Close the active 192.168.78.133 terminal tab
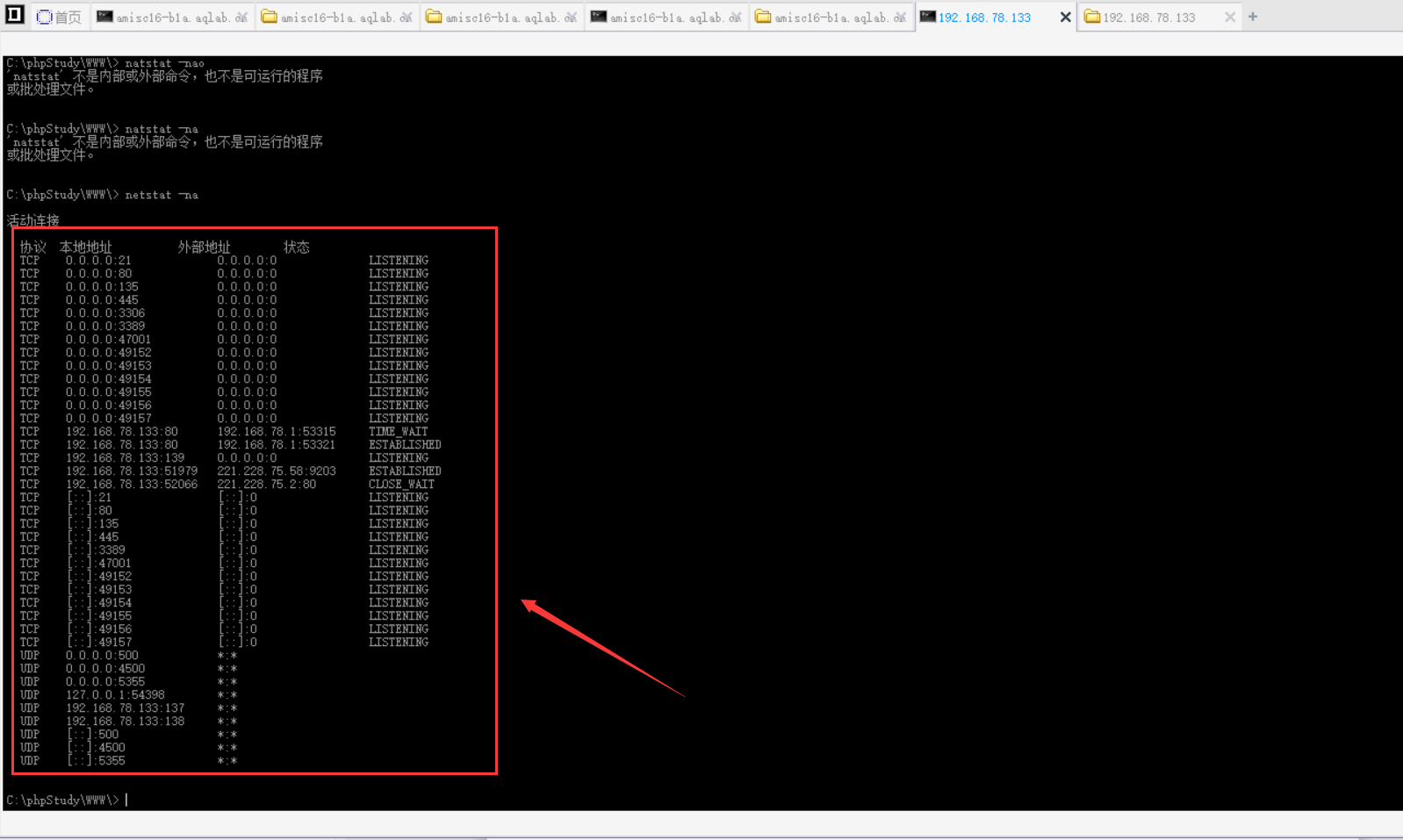 [1065, 18]
